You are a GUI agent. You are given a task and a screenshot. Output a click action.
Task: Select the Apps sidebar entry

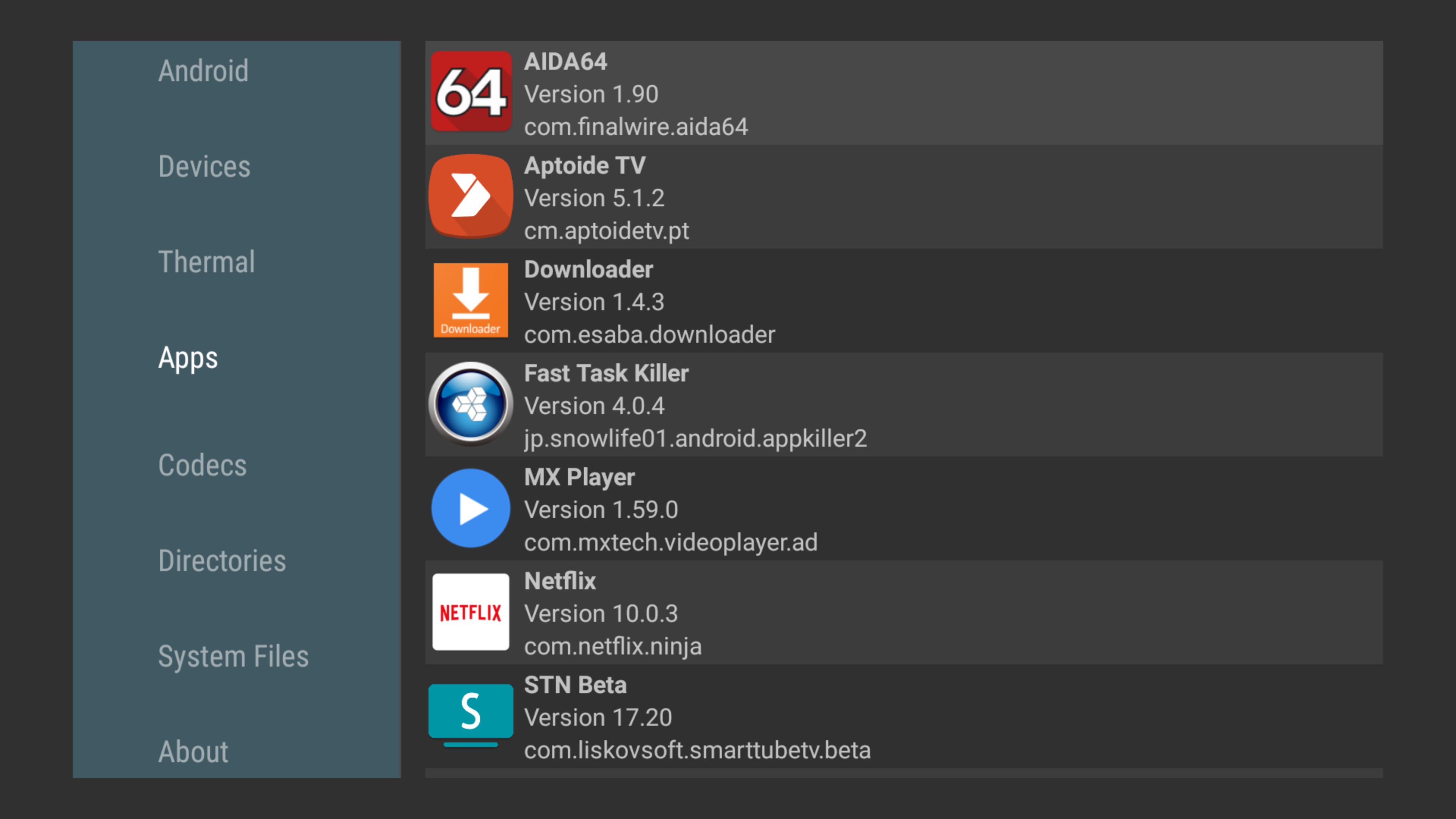pyautogui.click(x=188, y=358)
